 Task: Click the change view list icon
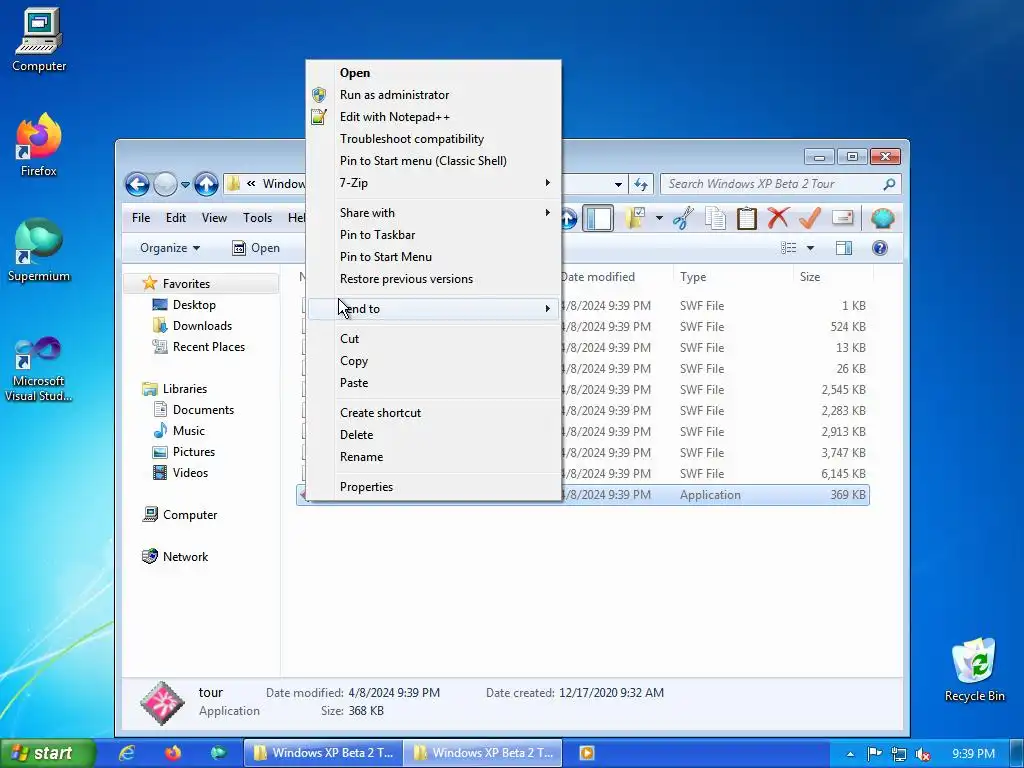[789, 248]
